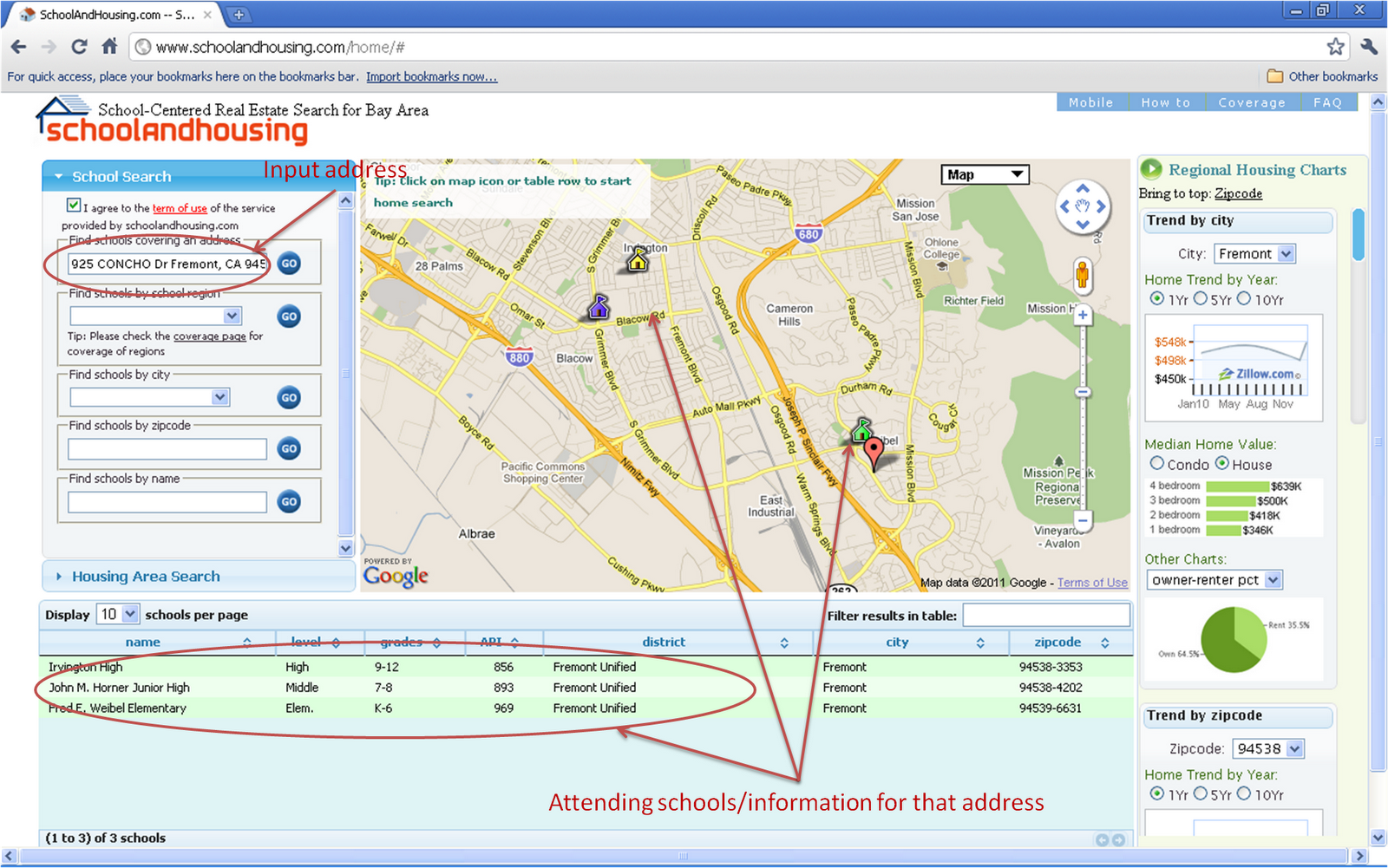Viewport: 1388px width, 868px height.
Task: Open the FAQ tab
Action: tap(1327, 102)
